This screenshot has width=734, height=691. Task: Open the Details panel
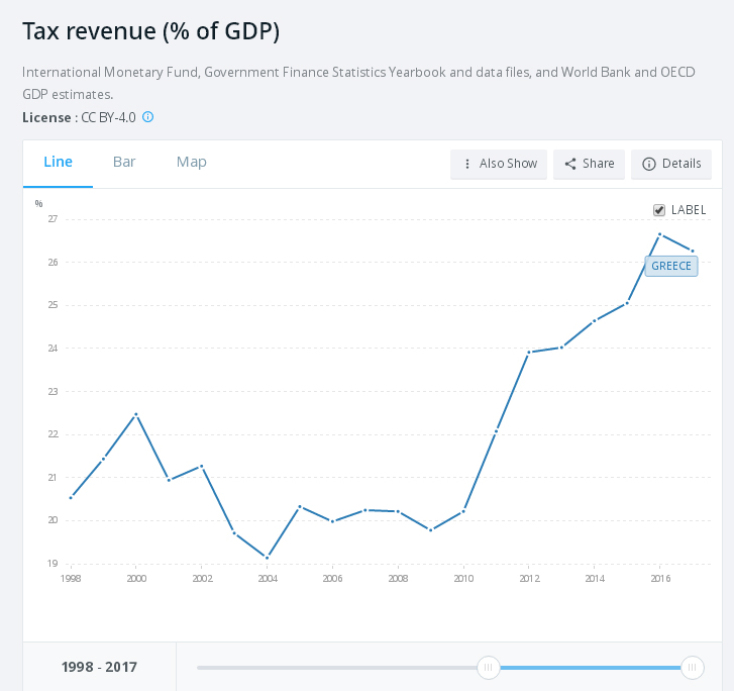coord(671,164)
